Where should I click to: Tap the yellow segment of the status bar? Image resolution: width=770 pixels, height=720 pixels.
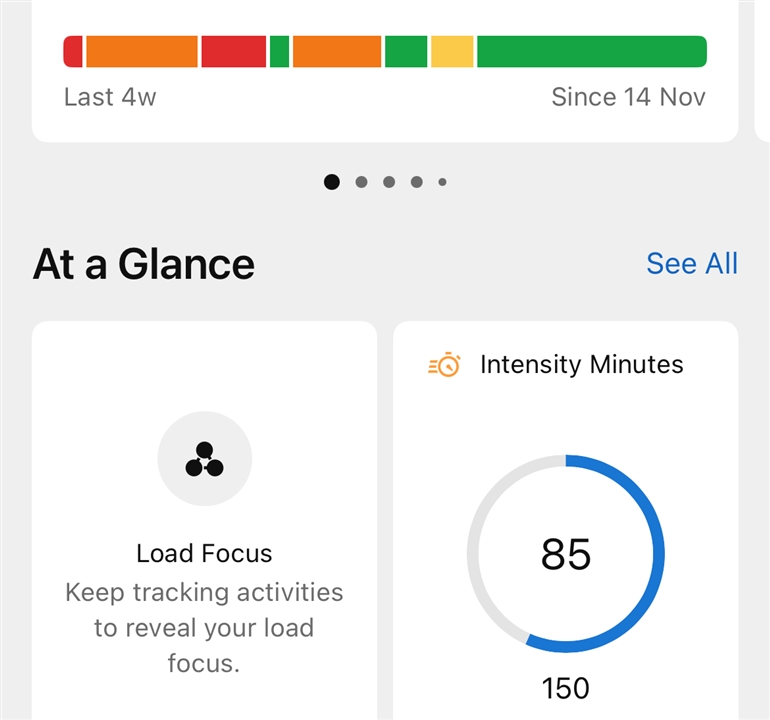point(452,51)
